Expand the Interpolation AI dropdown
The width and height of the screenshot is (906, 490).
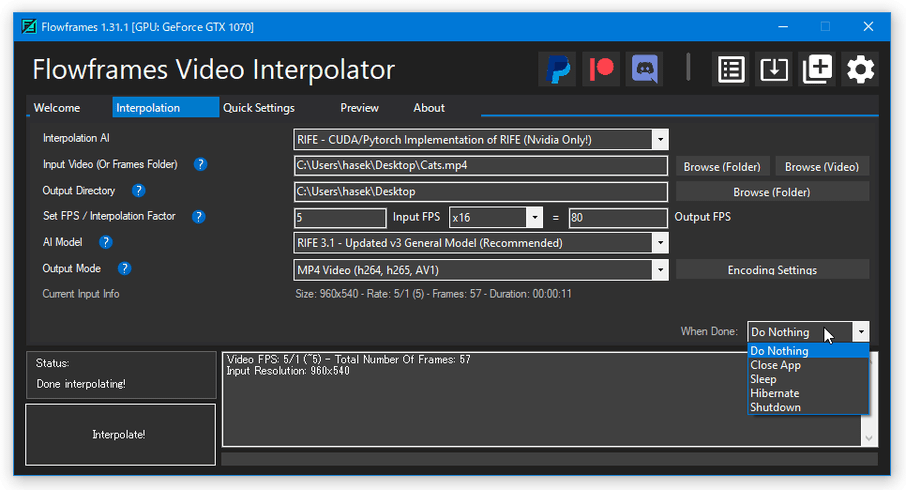pyautogui.click(x=660, y=140)
